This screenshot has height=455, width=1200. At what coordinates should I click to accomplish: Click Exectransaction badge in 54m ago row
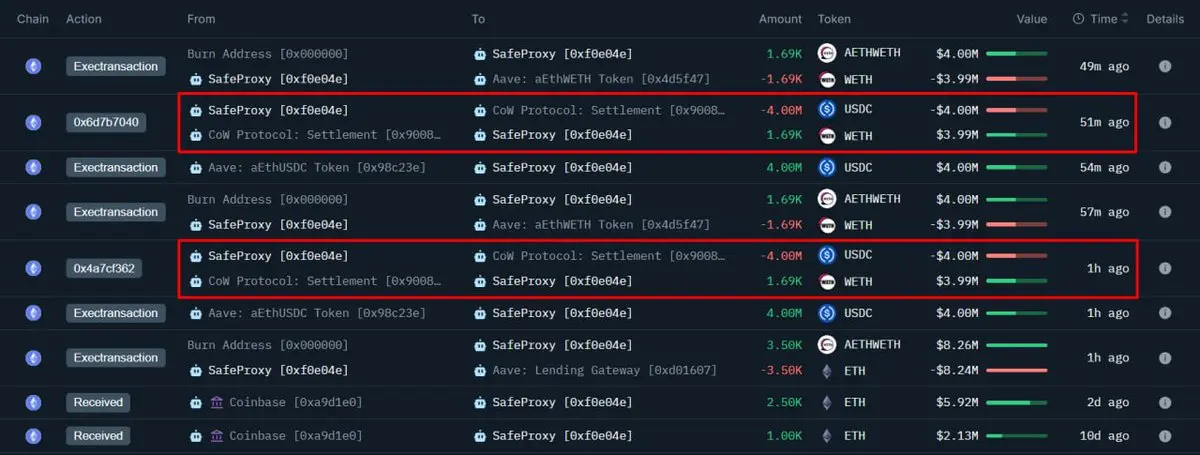(115, 167)
